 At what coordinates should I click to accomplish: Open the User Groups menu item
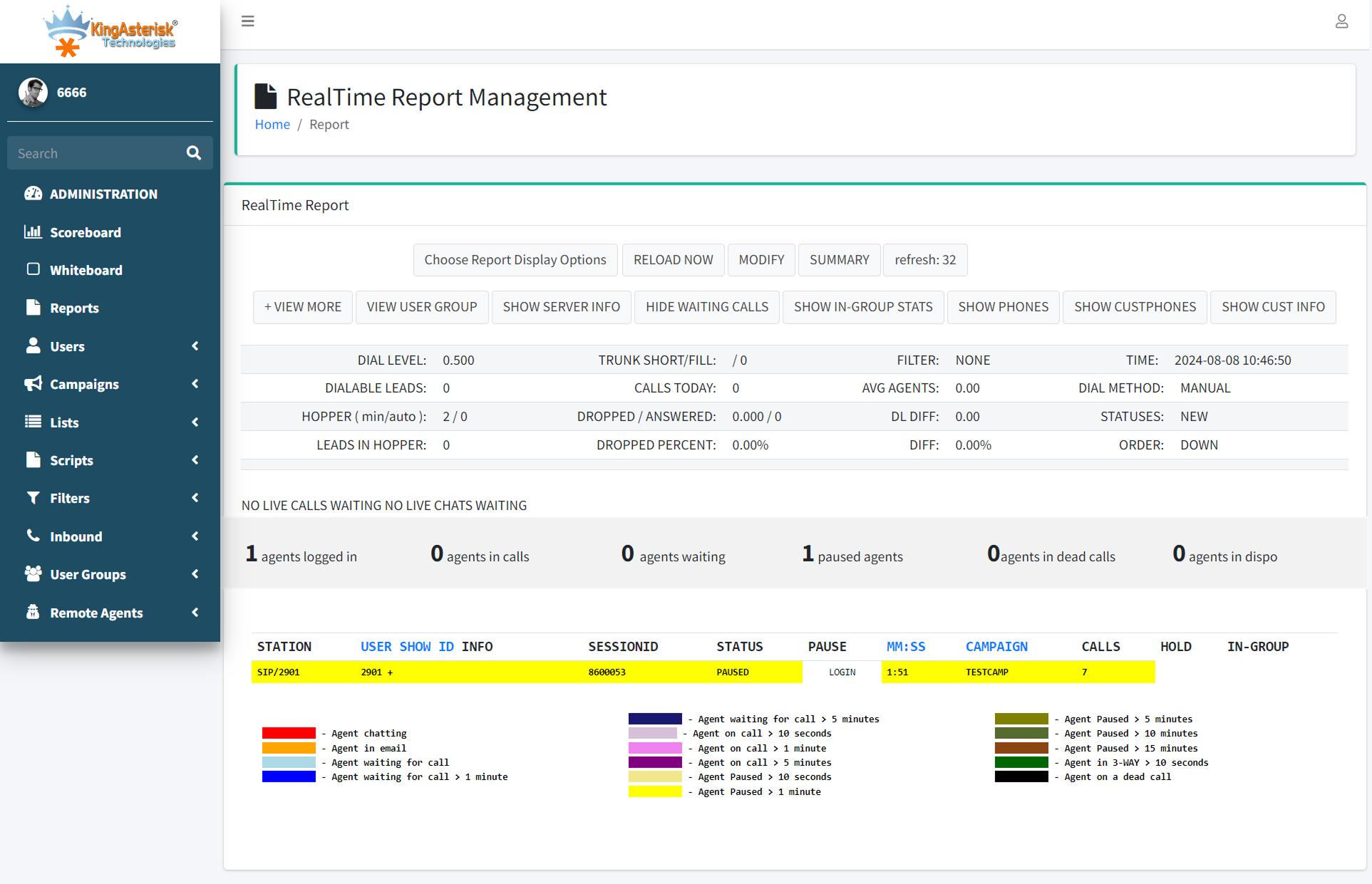(88, 574)
